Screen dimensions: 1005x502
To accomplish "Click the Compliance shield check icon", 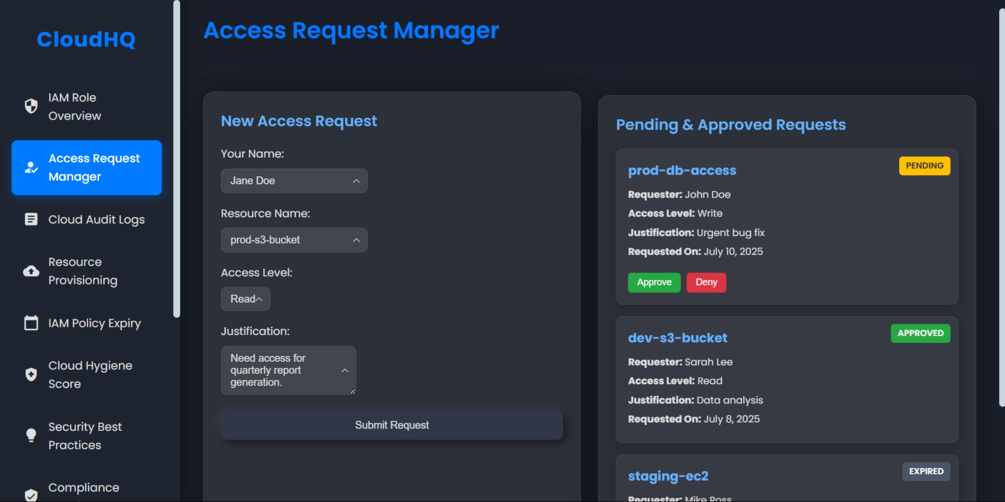I will pos(31,494).
